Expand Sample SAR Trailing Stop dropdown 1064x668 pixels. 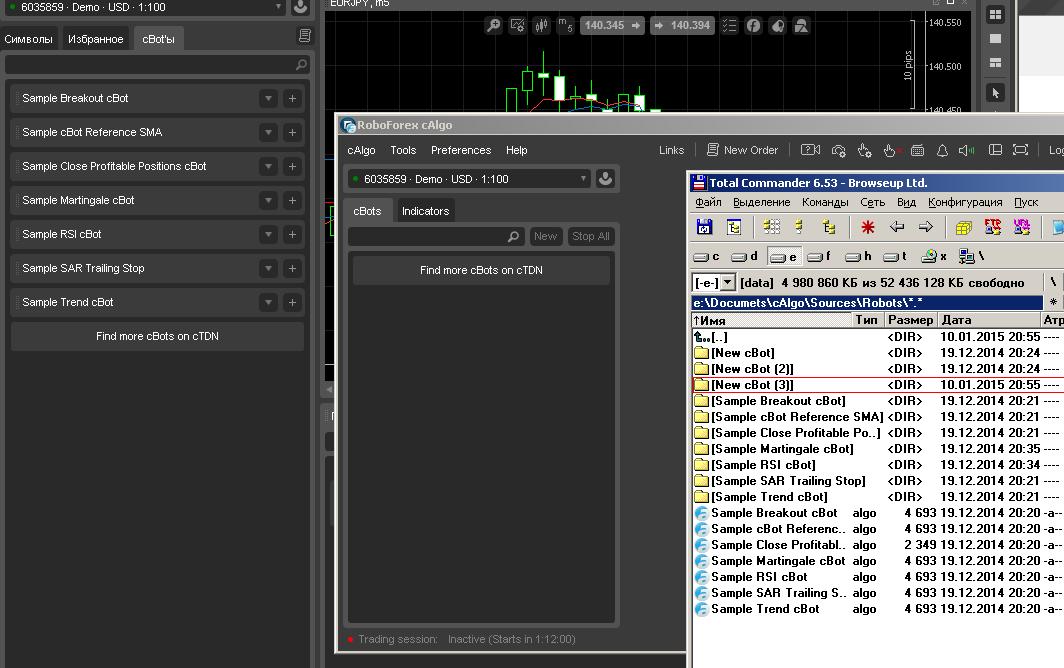click(x=269, y=268)
